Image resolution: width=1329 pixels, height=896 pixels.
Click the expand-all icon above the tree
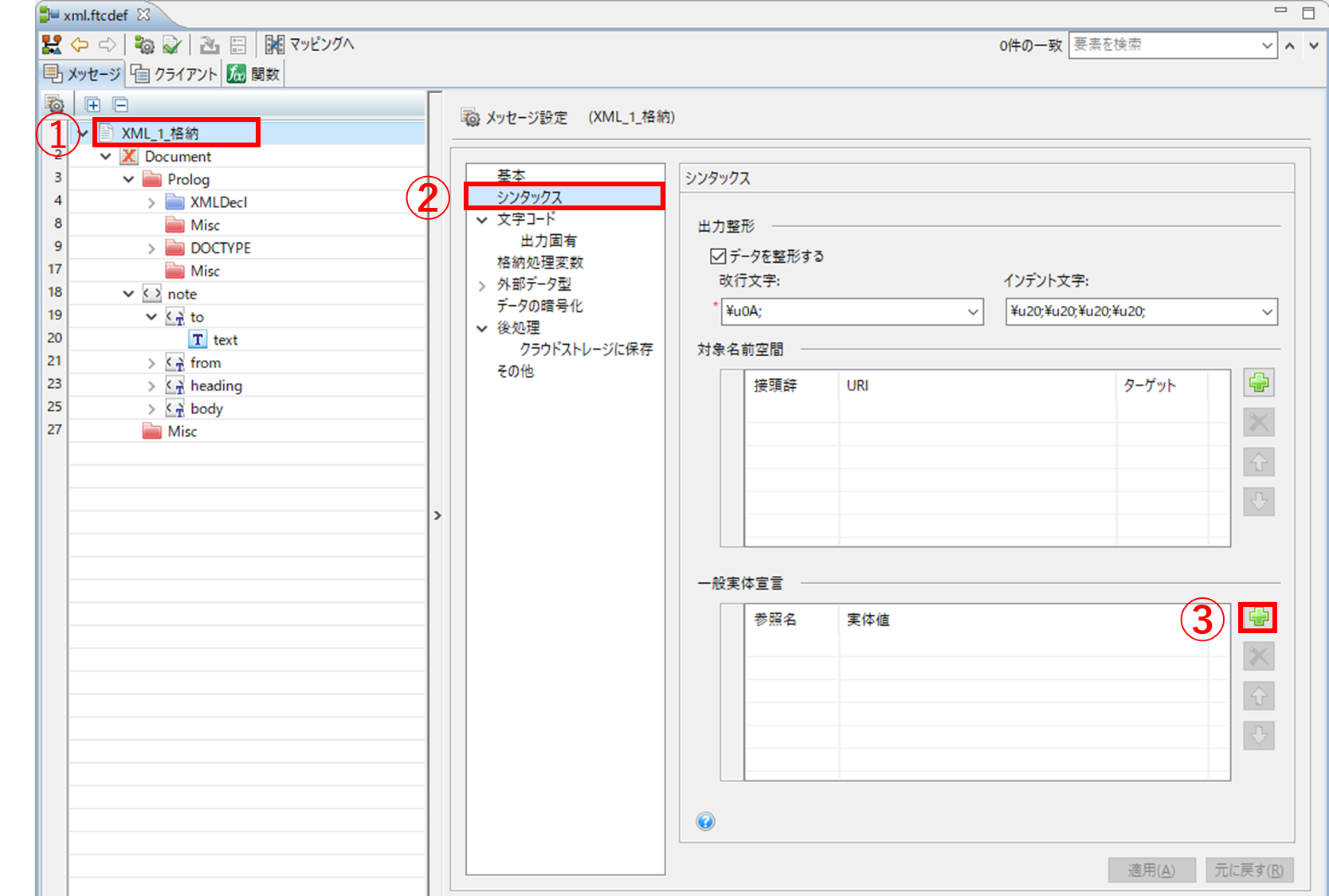(x=92, y=104)
